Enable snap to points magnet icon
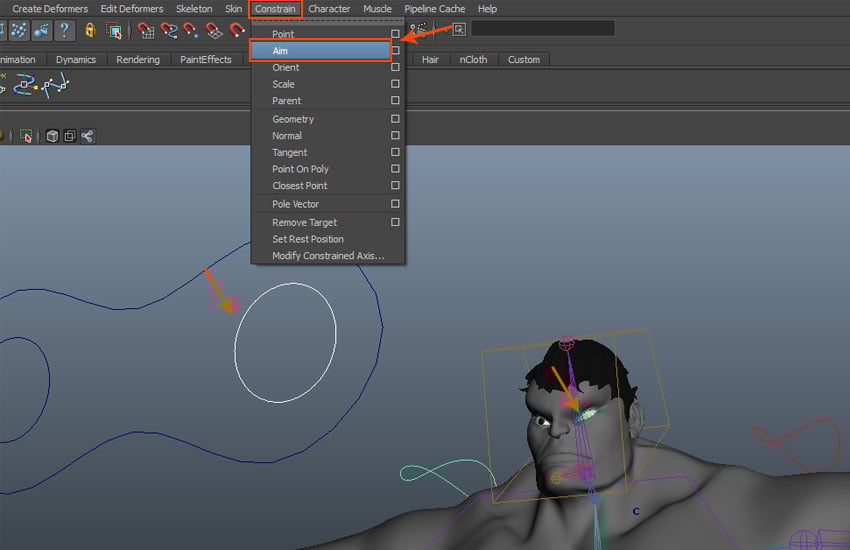850x550 pixels. [x=191, y=30]
